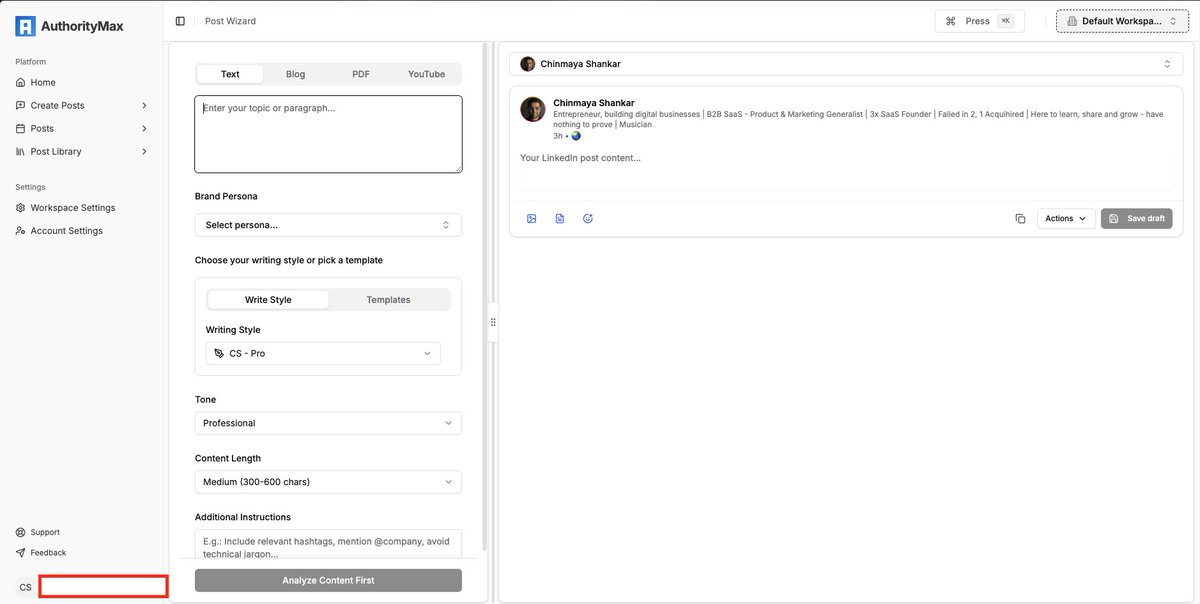Click the document attachment icon in the post editor
Screen dimensions: 1200x604
(x=560, y=218)
